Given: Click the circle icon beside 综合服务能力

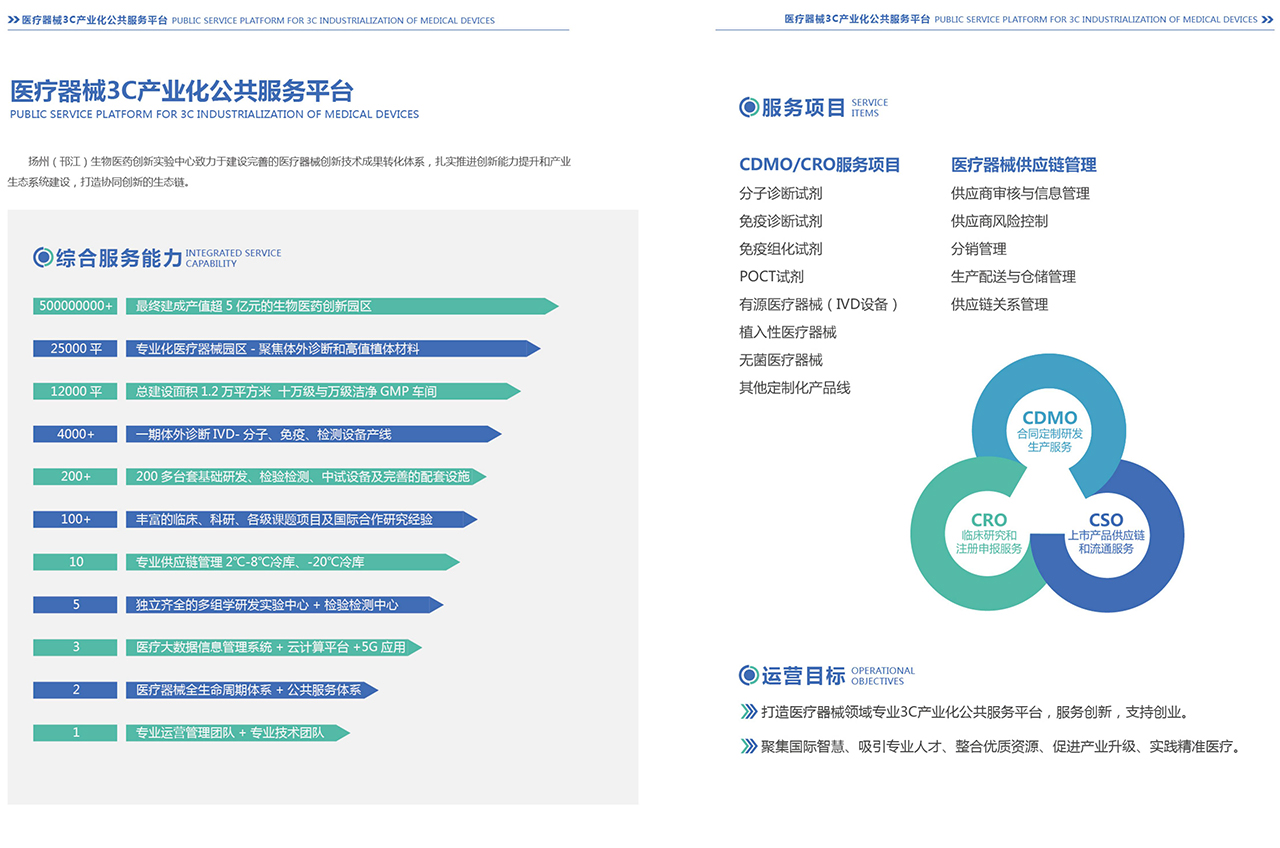Looking at the screenshot, I should [43, 258].
